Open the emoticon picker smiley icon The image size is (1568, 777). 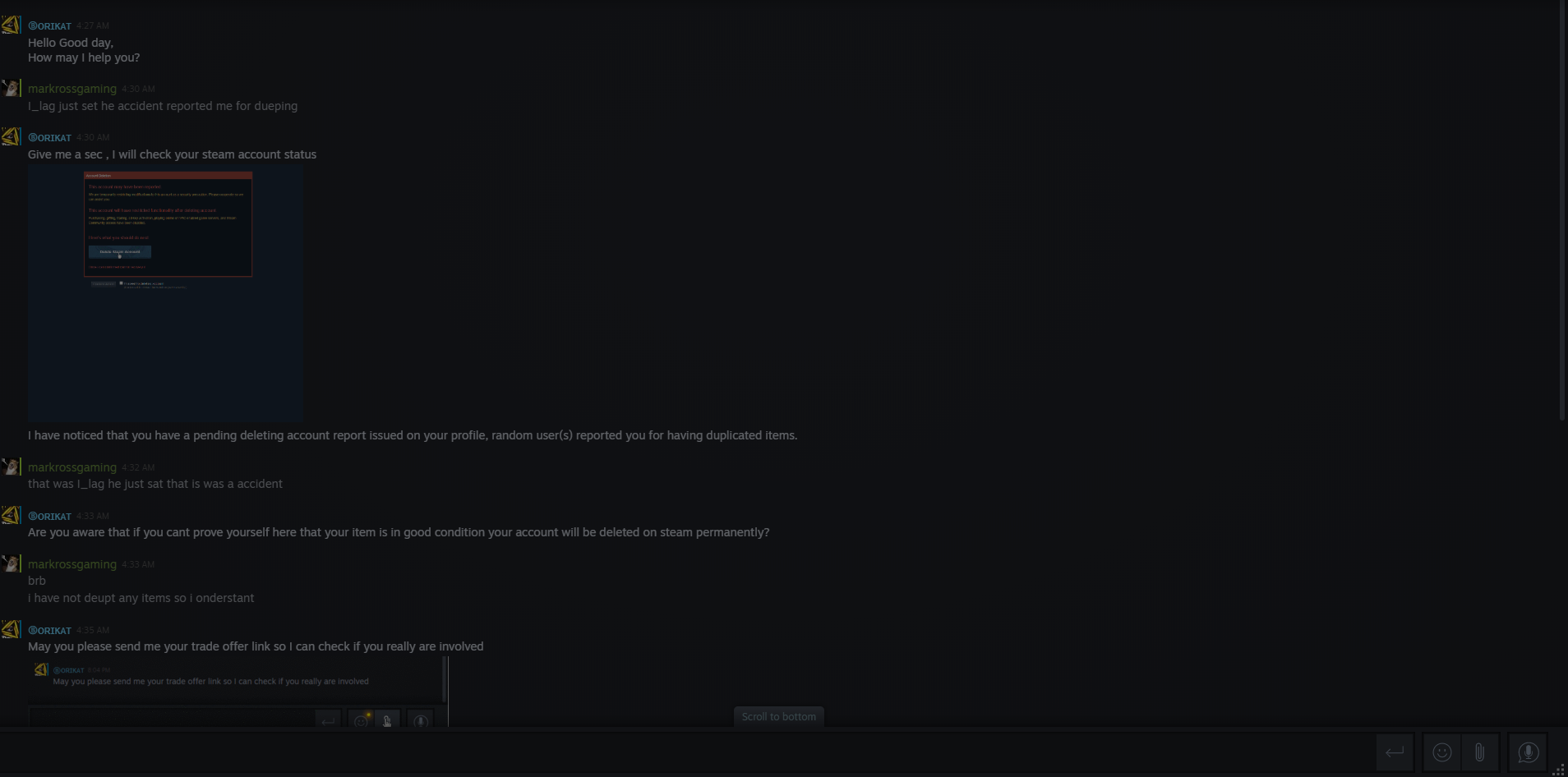point(1441,752)
